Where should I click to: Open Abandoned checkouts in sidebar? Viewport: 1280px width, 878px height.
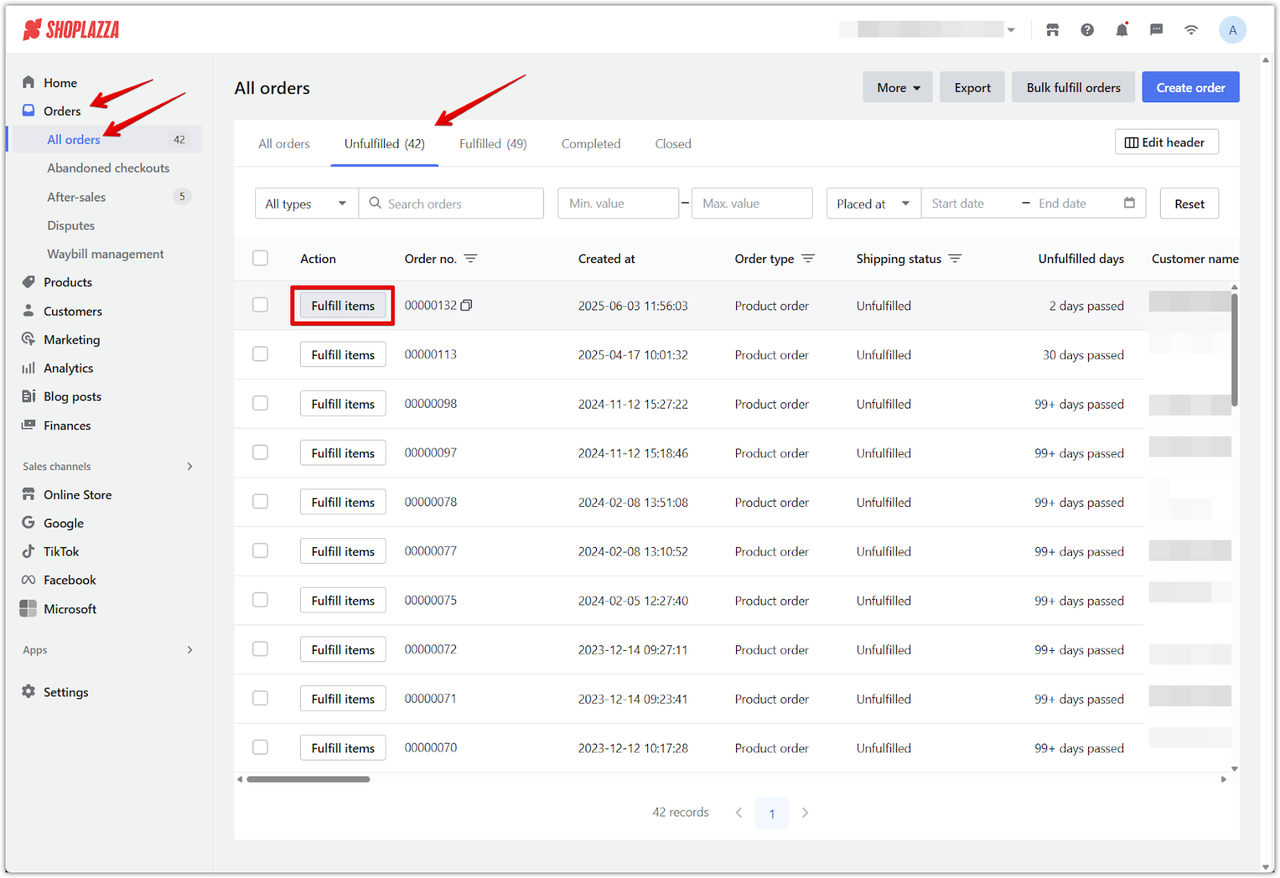(108, 168)
